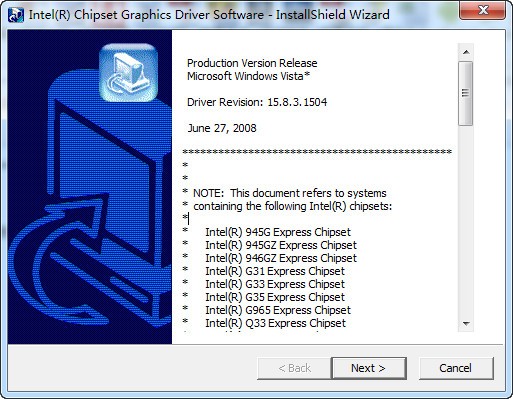The width and height of the screenshot is (513, 399).
Task: Click the InstallShield icon in title bar
Action: (16, 15)
